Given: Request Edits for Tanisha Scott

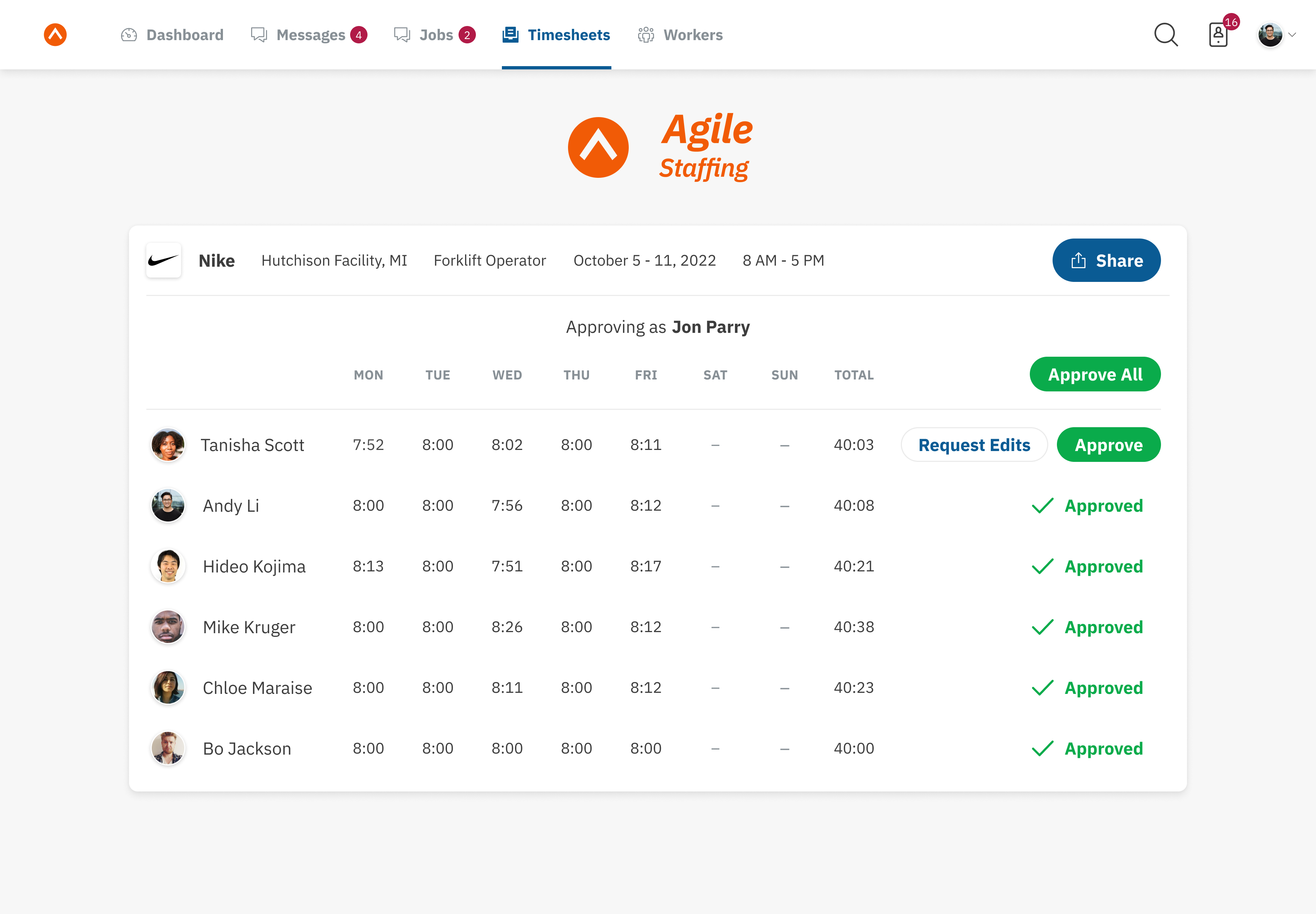Looking at the screenshot, I should pos(974,445).
